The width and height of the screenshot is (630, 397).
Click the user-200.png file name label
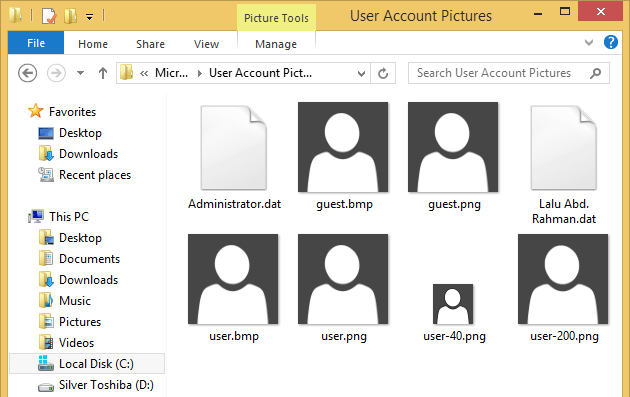click(564, 336)
